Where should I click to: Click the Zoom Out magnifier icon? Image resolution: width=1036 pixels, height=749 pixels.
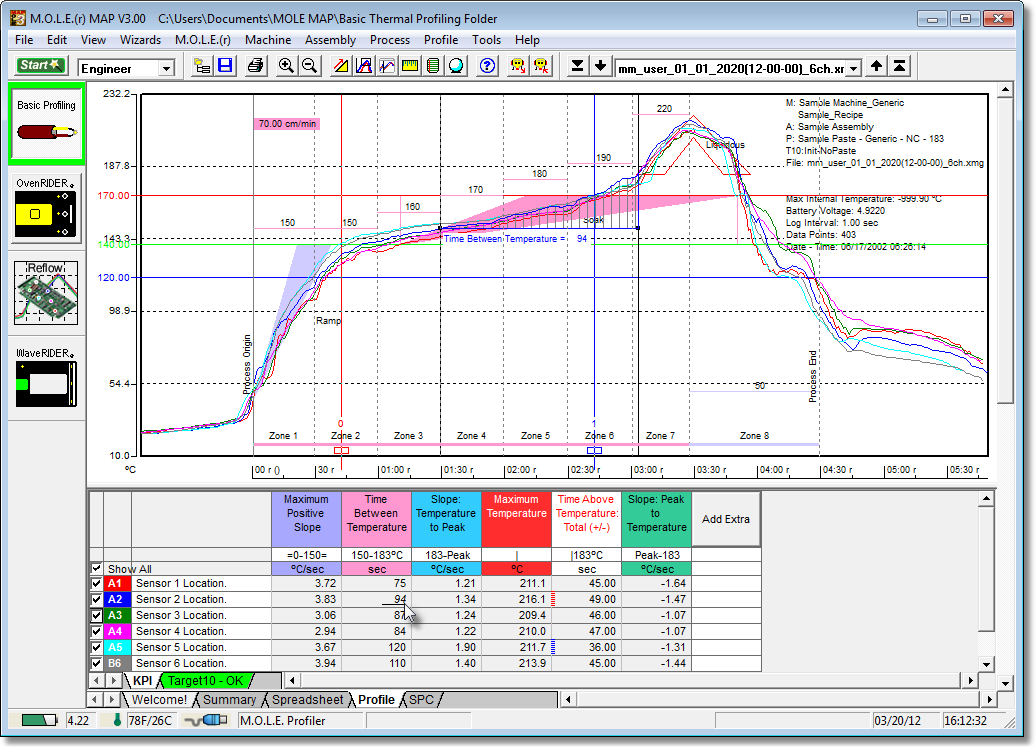pos(309,66)
